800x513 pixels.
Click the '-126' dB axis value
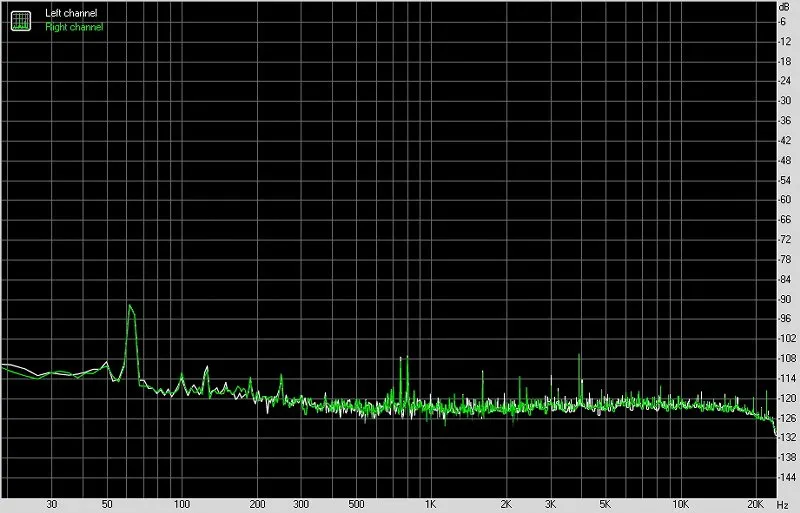pyautogui.click(x=787, y=419)
